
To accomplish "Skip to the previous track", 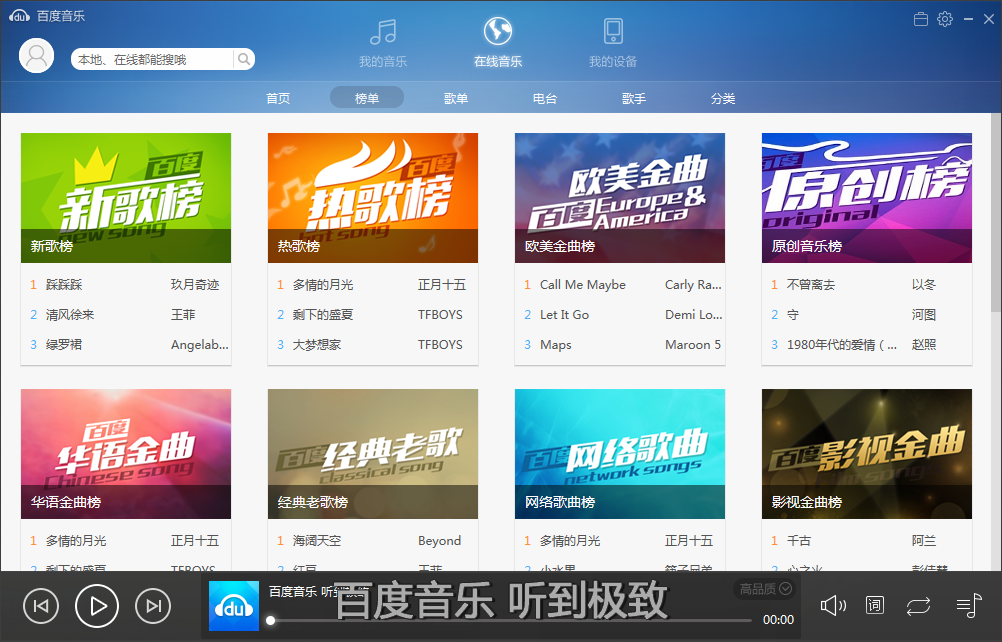I will [x=41, y=605].
